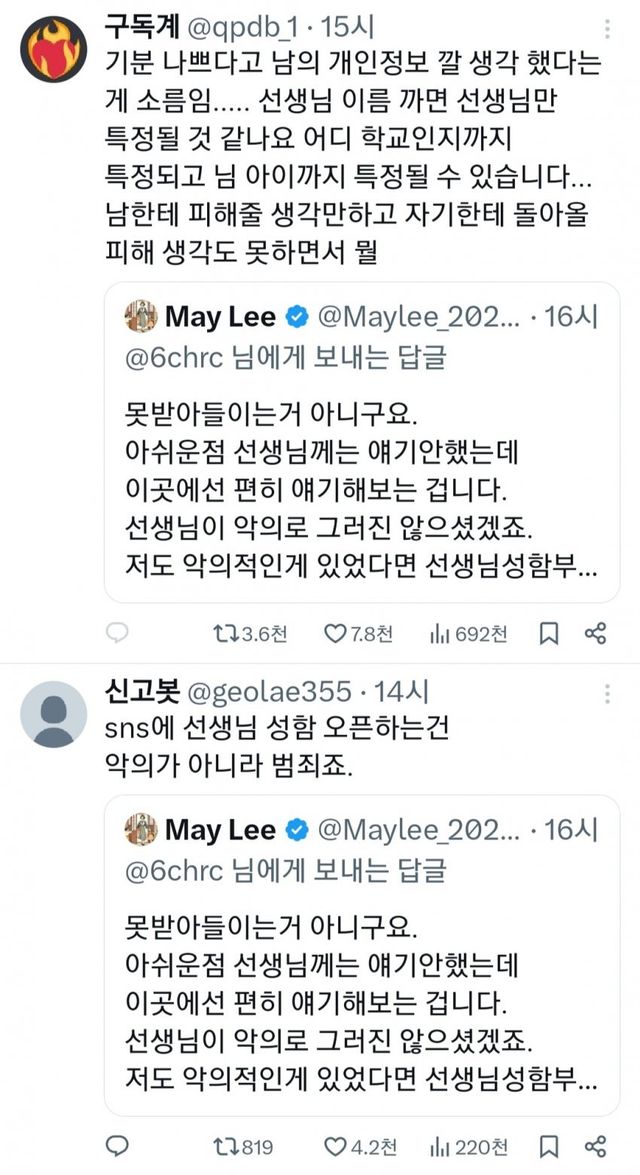Open 구독계's flame profile picture
640x1175 pixels.
[54, 47]
